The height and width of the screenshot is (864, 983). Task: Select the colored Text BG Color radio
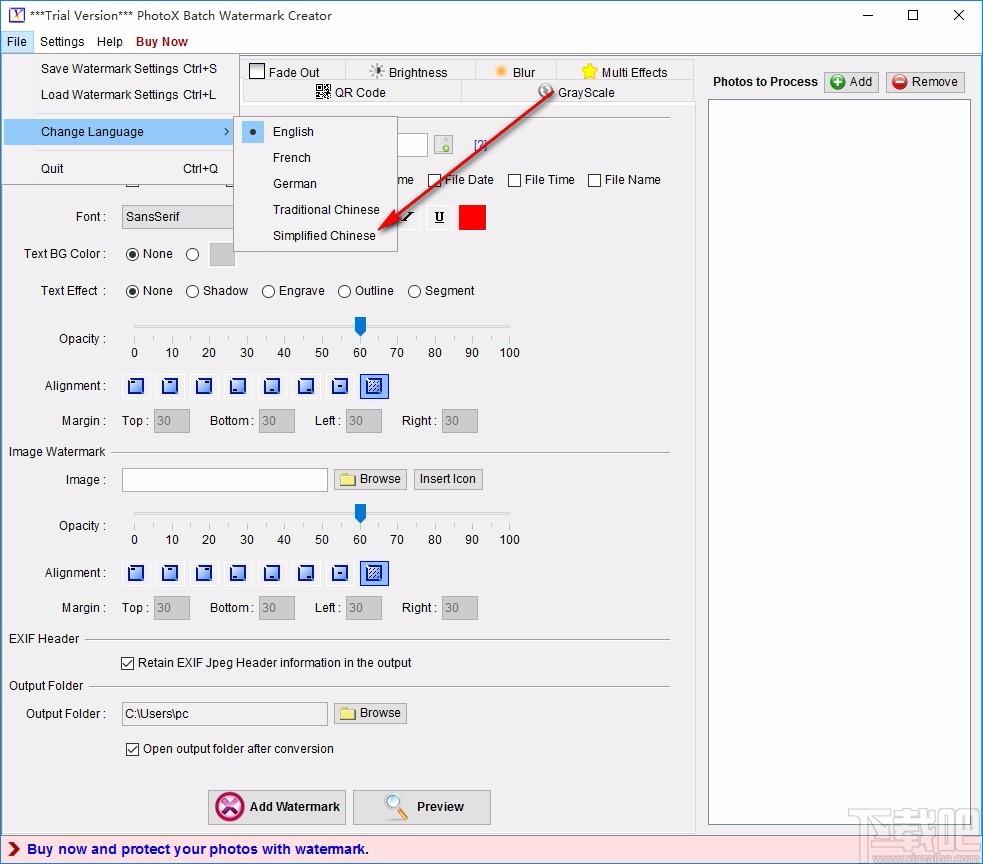192,255
